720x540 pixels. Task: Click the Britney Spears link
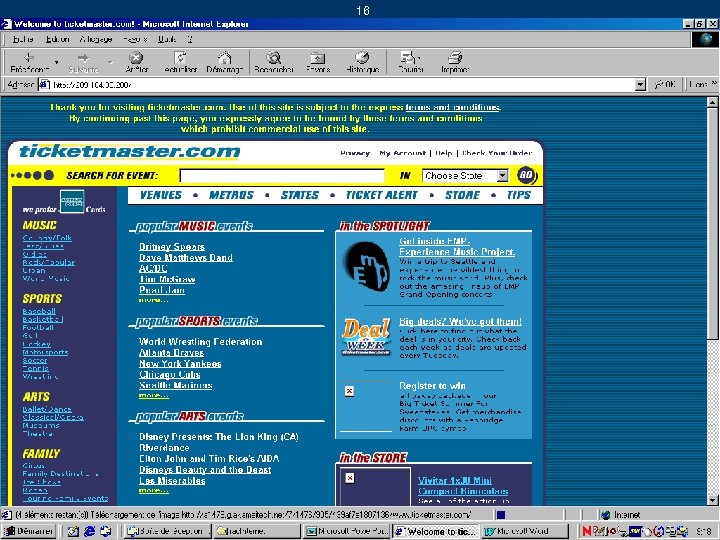[x=172, y=247]
